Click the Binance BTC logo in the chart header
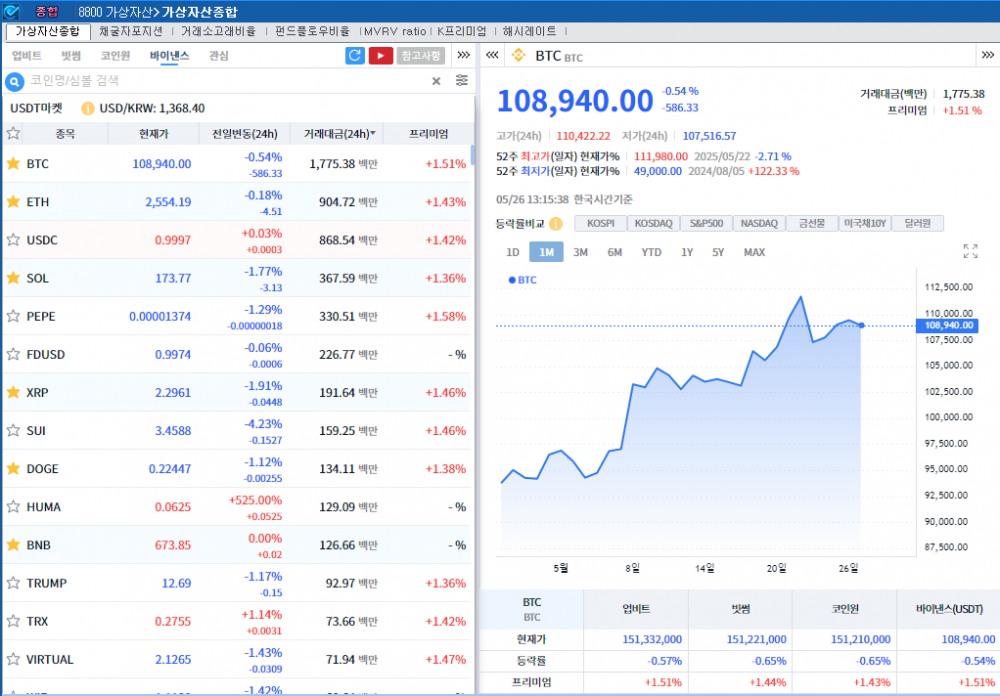The height and width of the screenshot is (696, 1000). coord(518,57)
